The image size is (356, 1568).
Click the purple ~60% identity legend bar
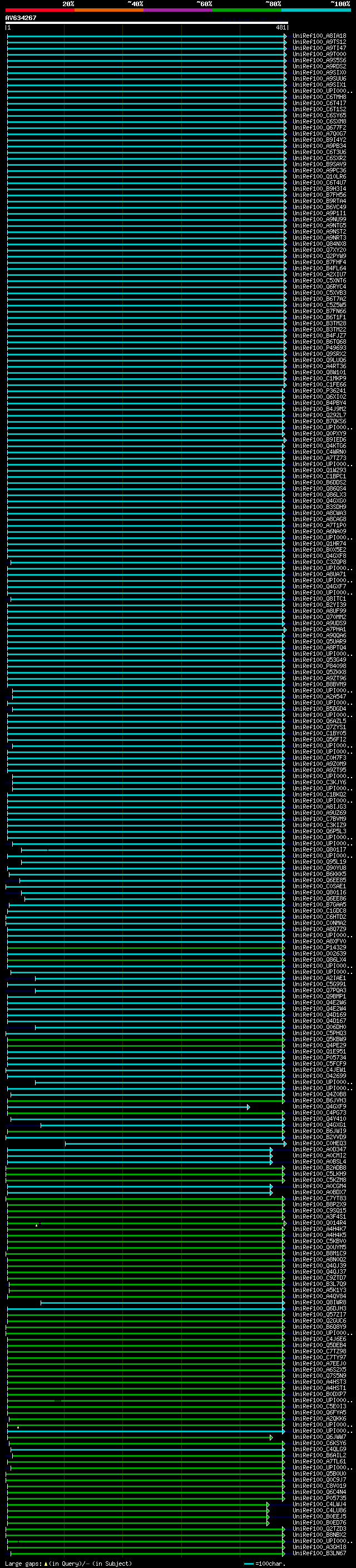pos(179,10)
